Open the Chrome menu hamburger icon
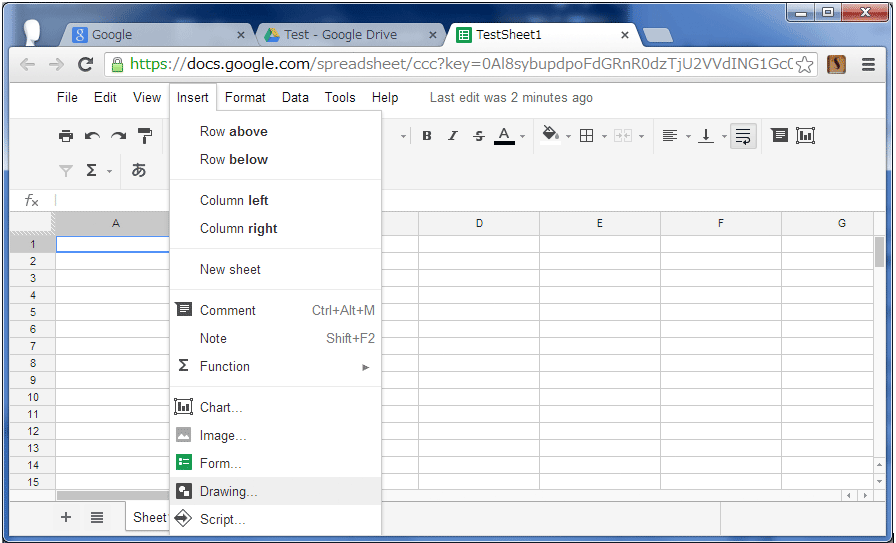 coord(869,65)
